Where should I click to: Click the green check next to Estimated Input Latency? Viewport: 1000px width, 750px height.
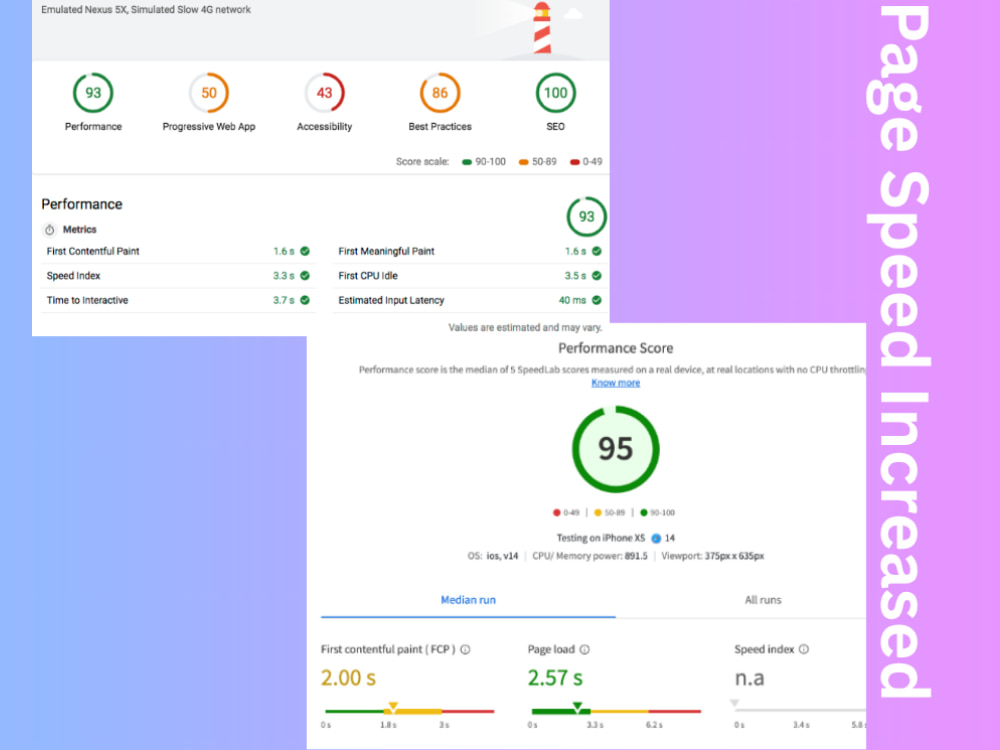(596, 300)
